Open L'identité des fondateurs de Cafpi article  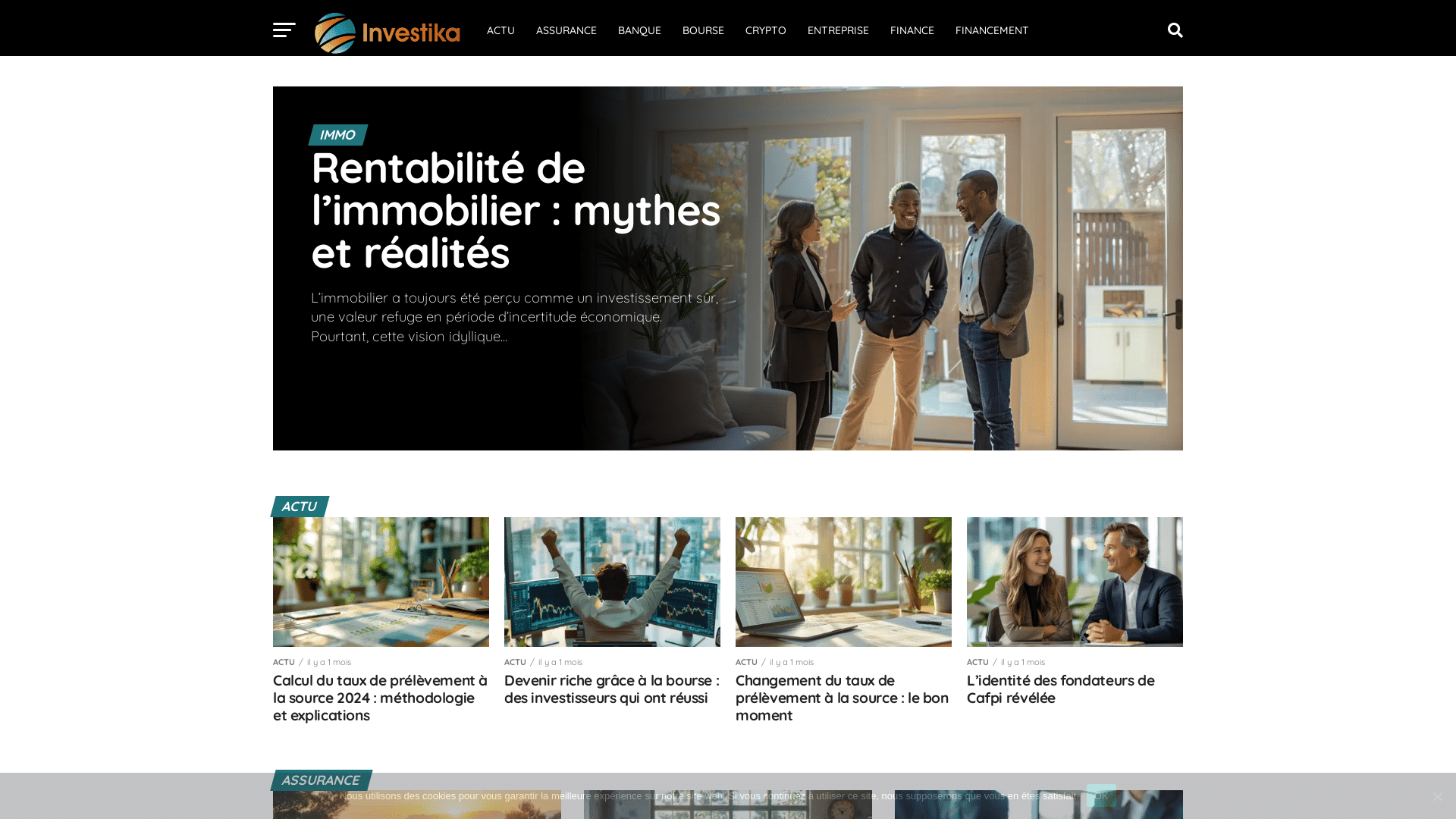(x=1061, y=689)
